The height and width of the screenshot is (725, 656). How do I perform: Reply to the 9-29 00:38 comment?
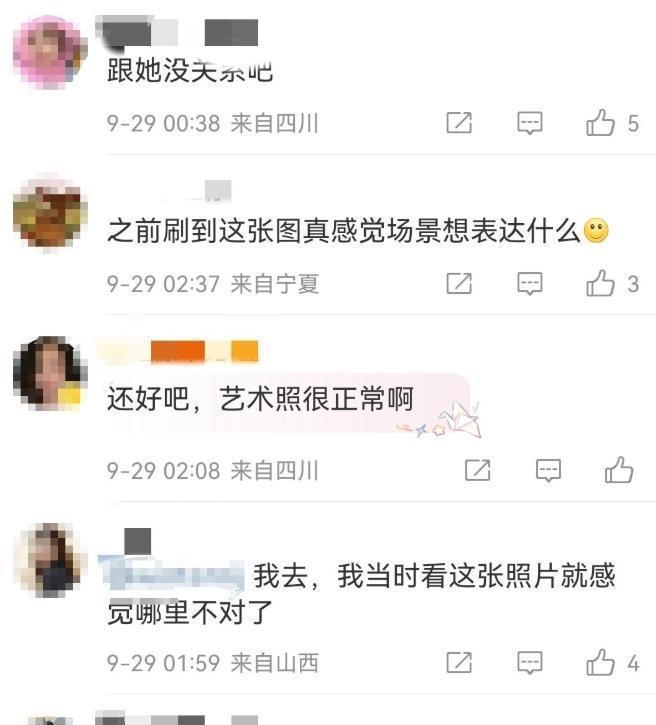[529, 123]
